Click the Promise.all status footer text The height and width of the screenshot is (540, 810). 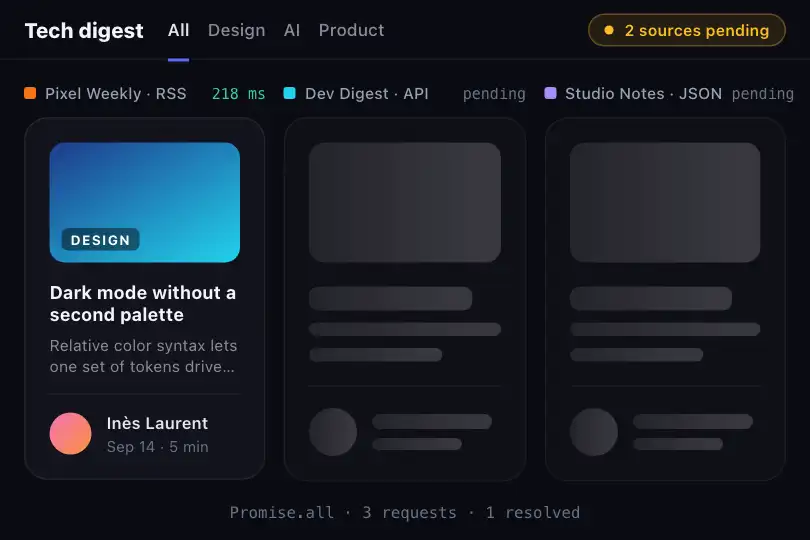404,512
